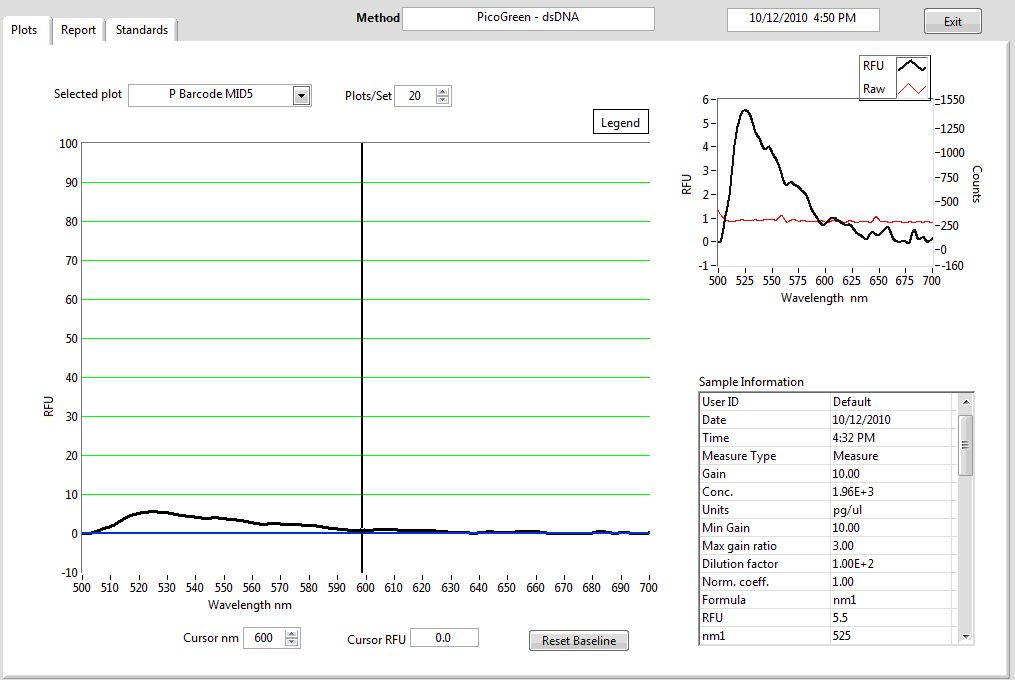Click the Plots/Set number field
Viewport: 1015px width, 680px height.
click(x=415, y=96)
